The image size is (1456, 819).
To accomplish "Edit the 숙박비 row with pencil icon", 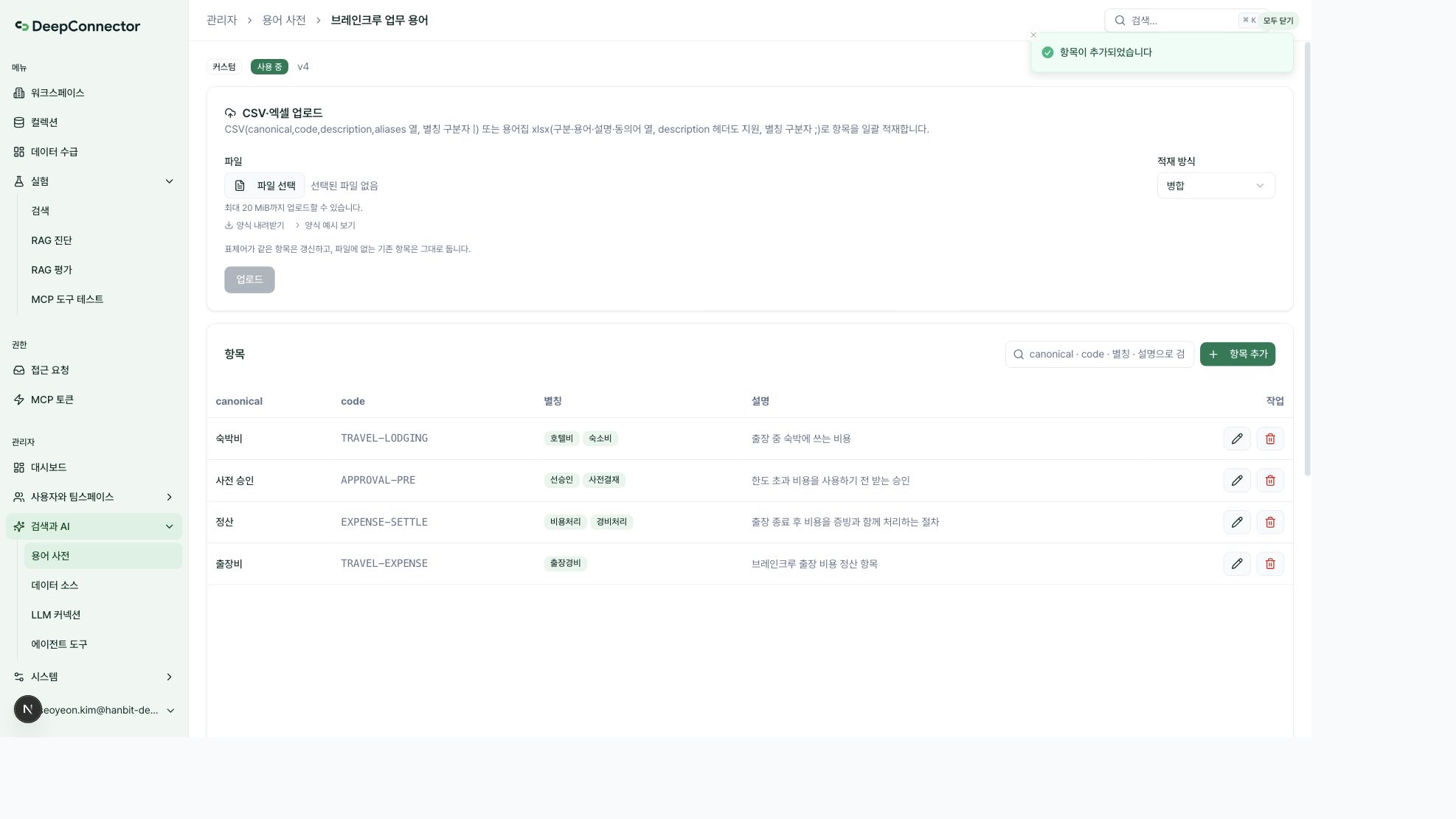I will (1237, 439).
